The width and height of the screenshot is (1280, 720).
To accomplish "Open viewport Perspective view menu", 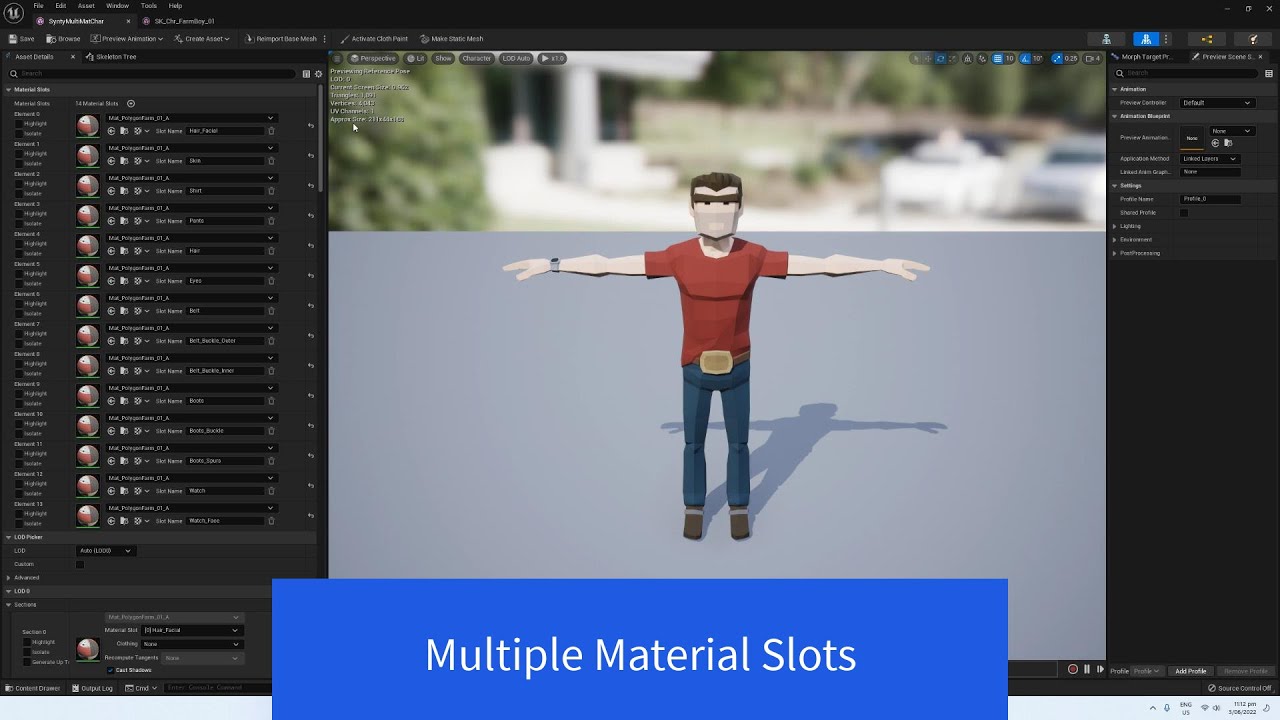I will 373,58.
